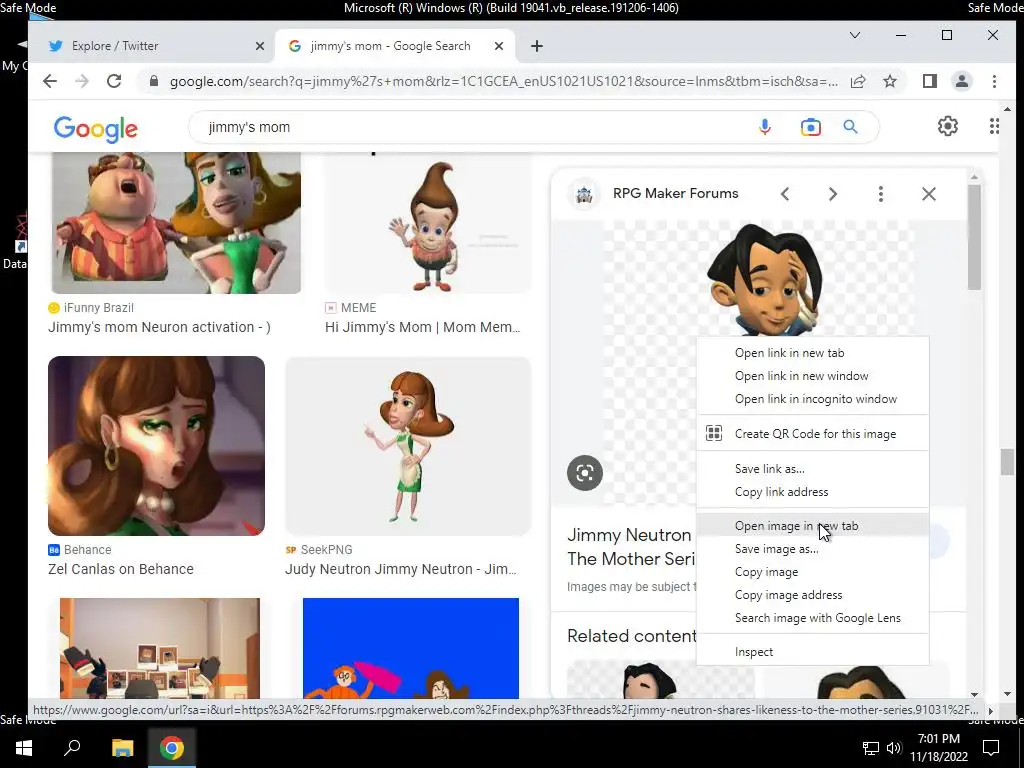The height and width of the screenshot is (768, 1024).
Task: Open the volume control in system tray
Action: (x=893, y=748)
